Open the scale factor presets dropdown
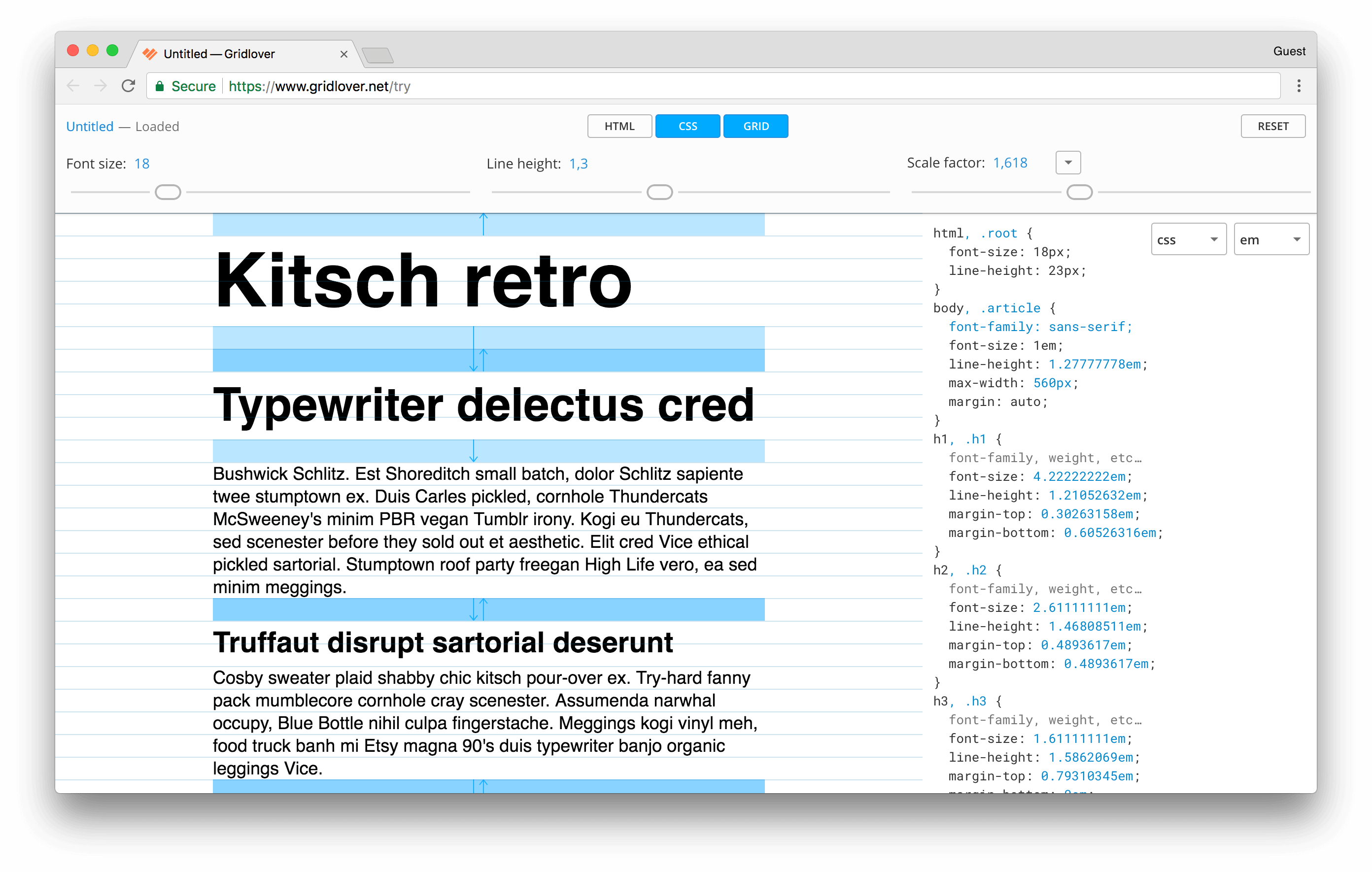Screen dimensions: 1372x872 click(1068, 163)
